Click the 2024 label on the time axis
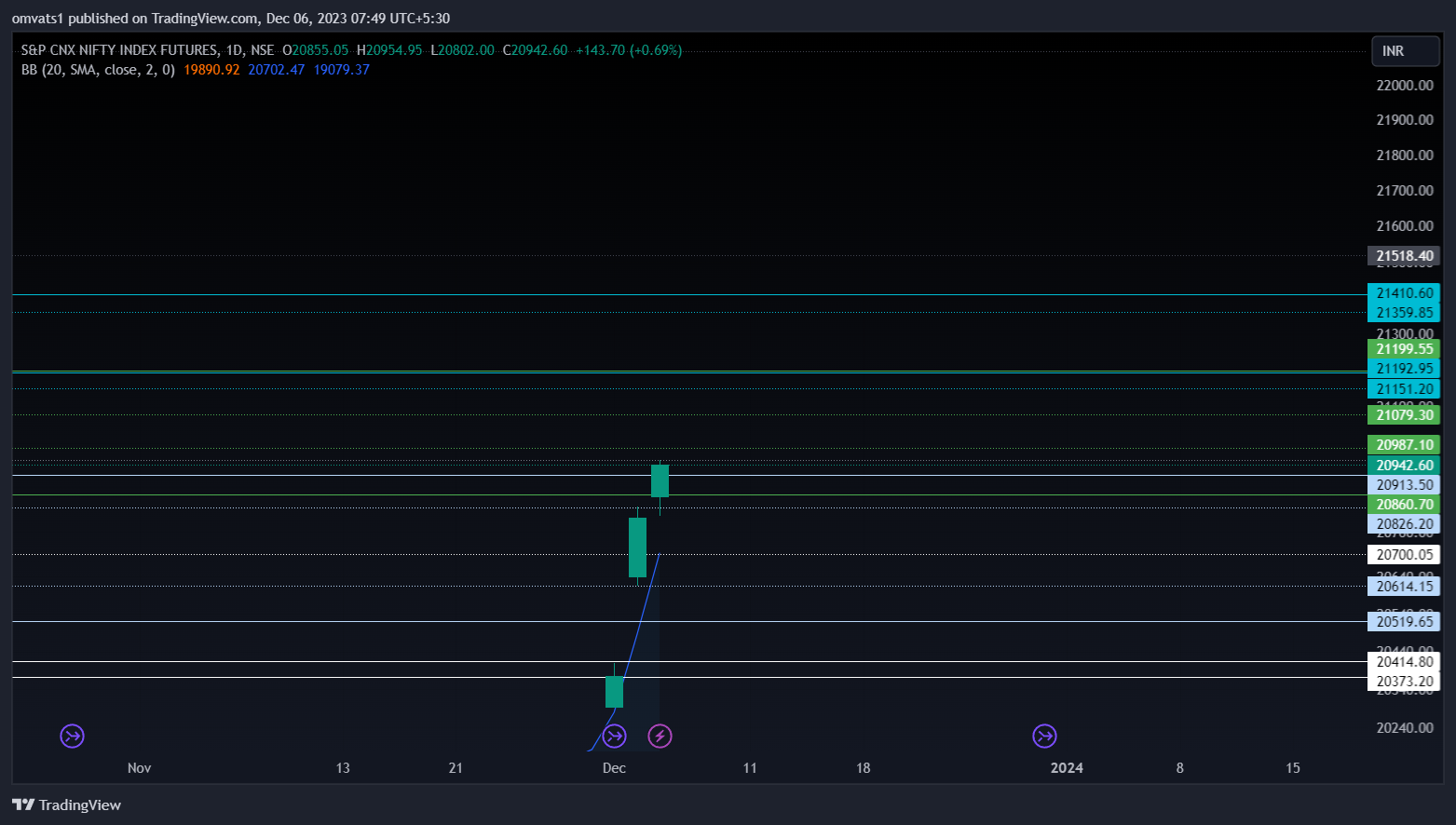Viewport: 1456px width, 825px height. click(x=1067, y=767)
